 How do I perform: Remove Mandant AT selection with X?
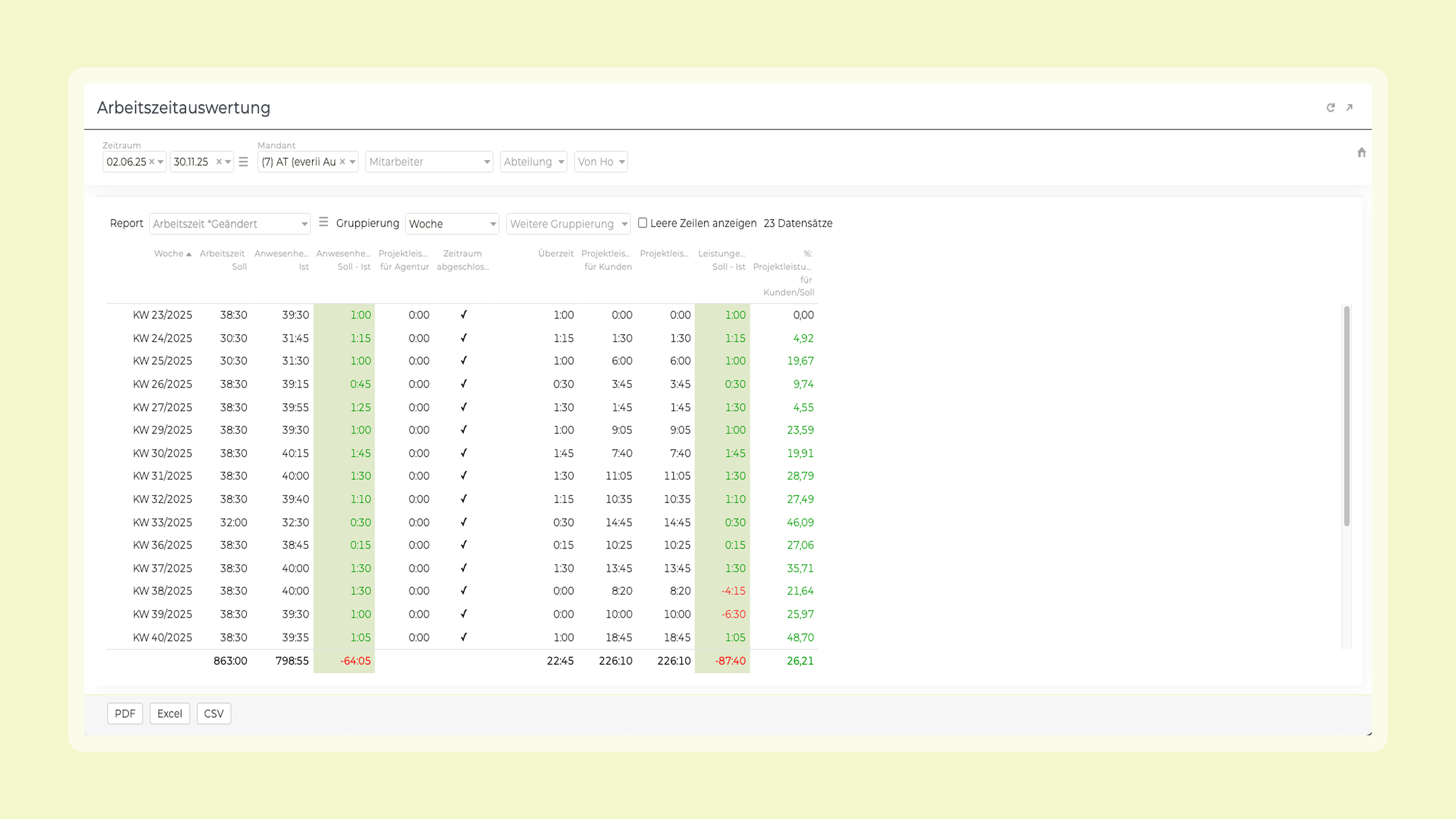(342, 162)
